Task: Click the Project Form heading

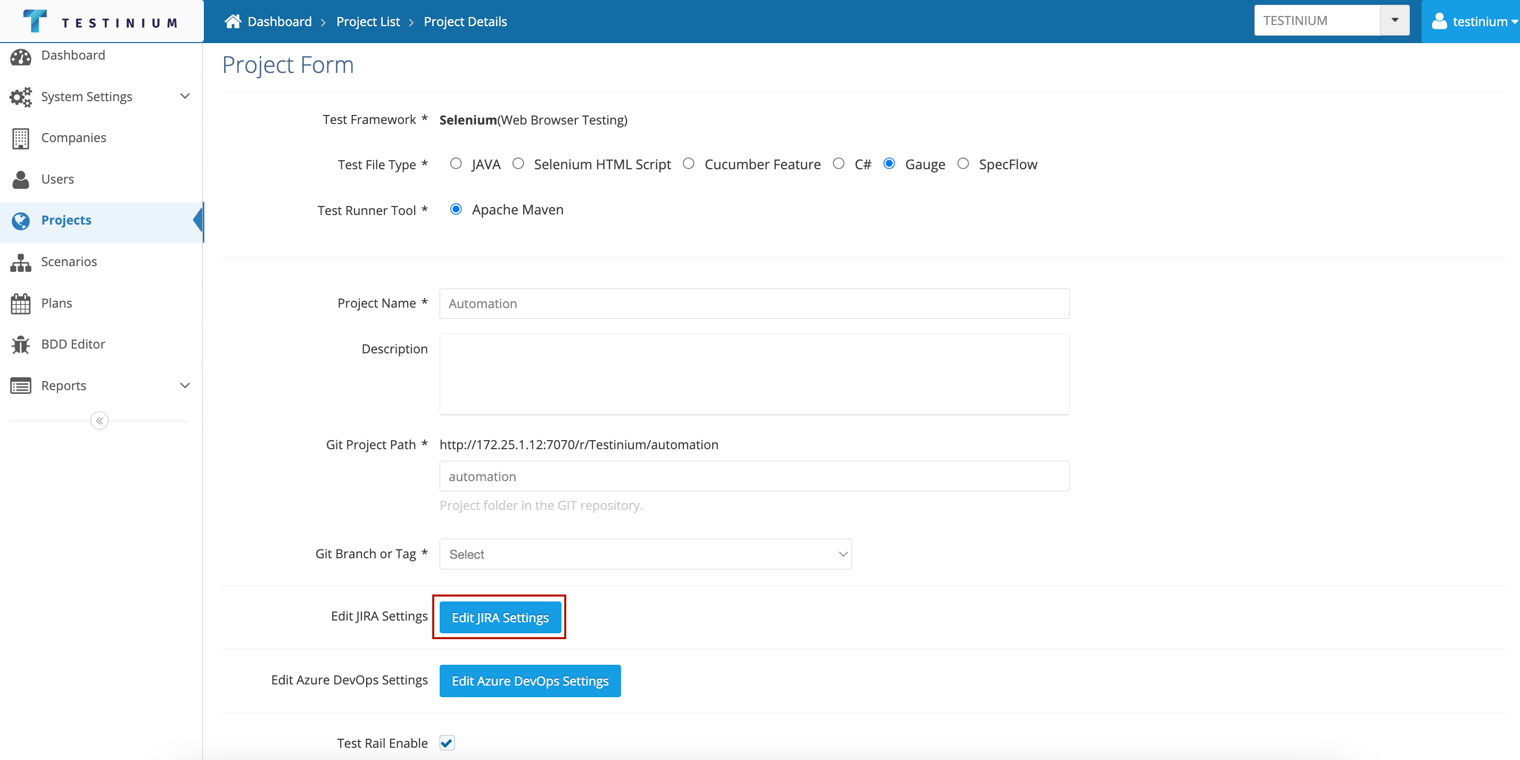Action: (x=288, y=65)
